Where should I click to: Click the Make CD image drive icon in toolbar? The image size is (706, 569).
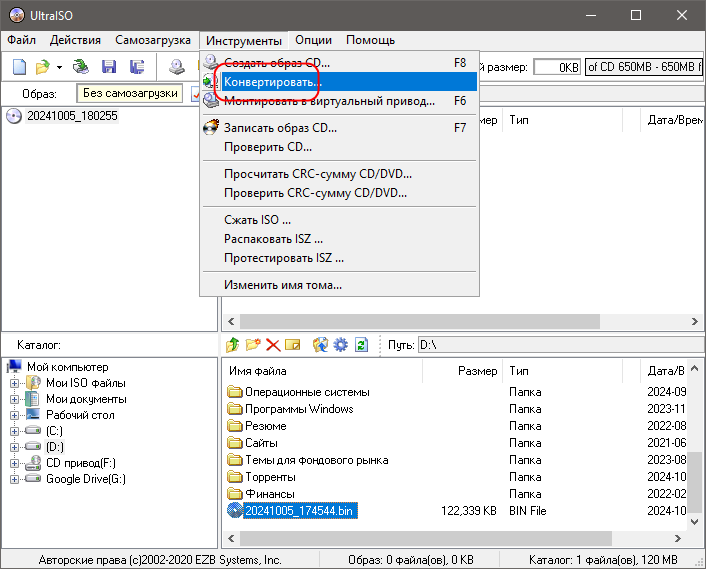[x=176, y=67]
